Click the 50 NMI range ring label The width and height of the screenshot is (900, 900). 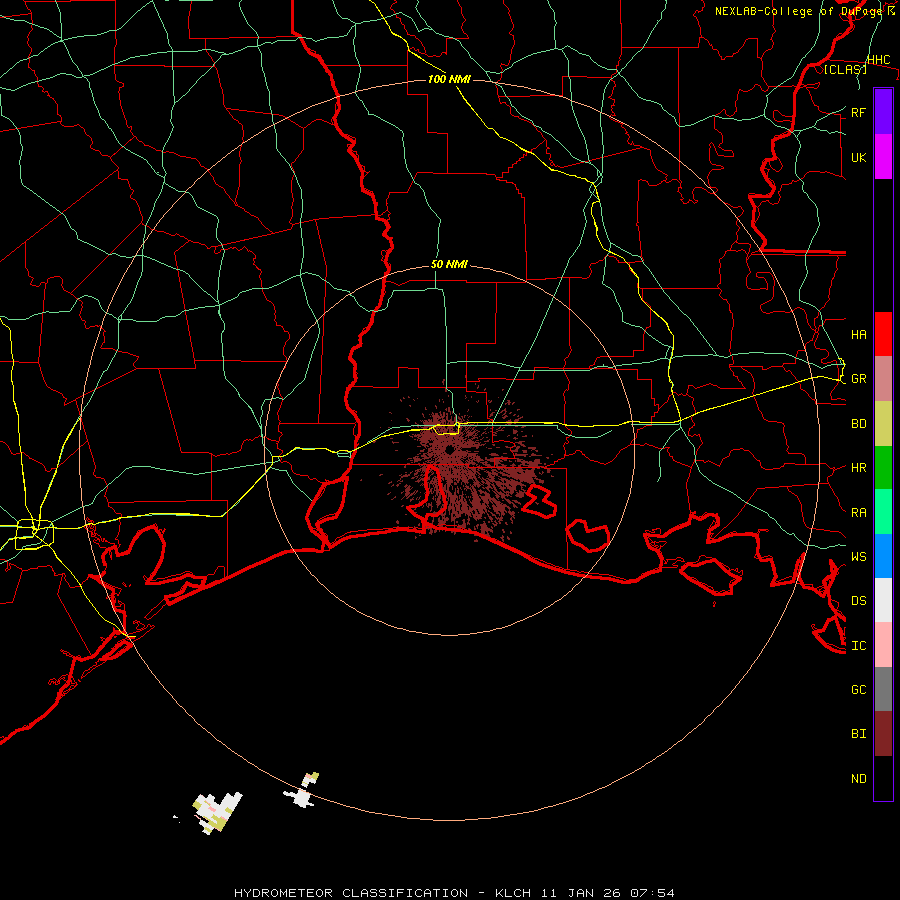point(449,265)
